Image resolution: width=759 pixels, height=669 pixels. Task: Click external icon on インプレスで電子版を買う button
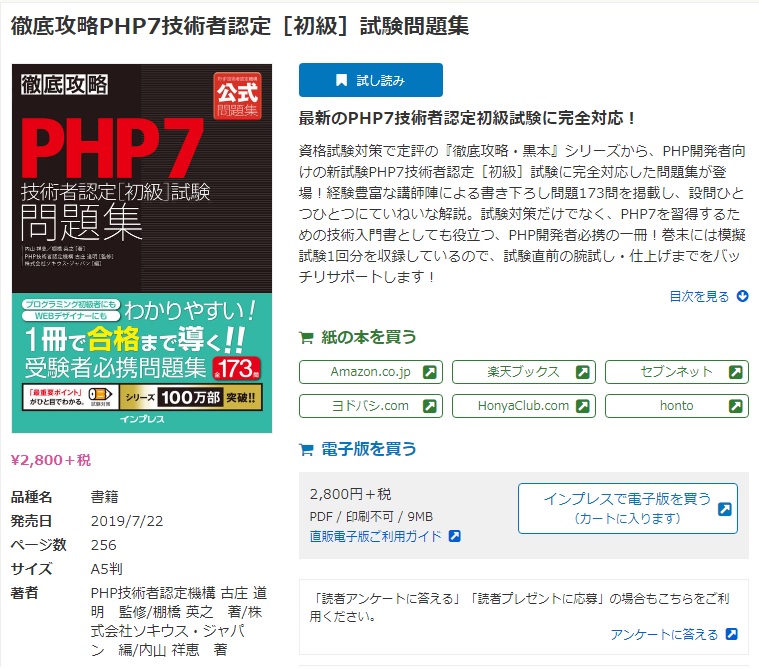click(724, 509)
